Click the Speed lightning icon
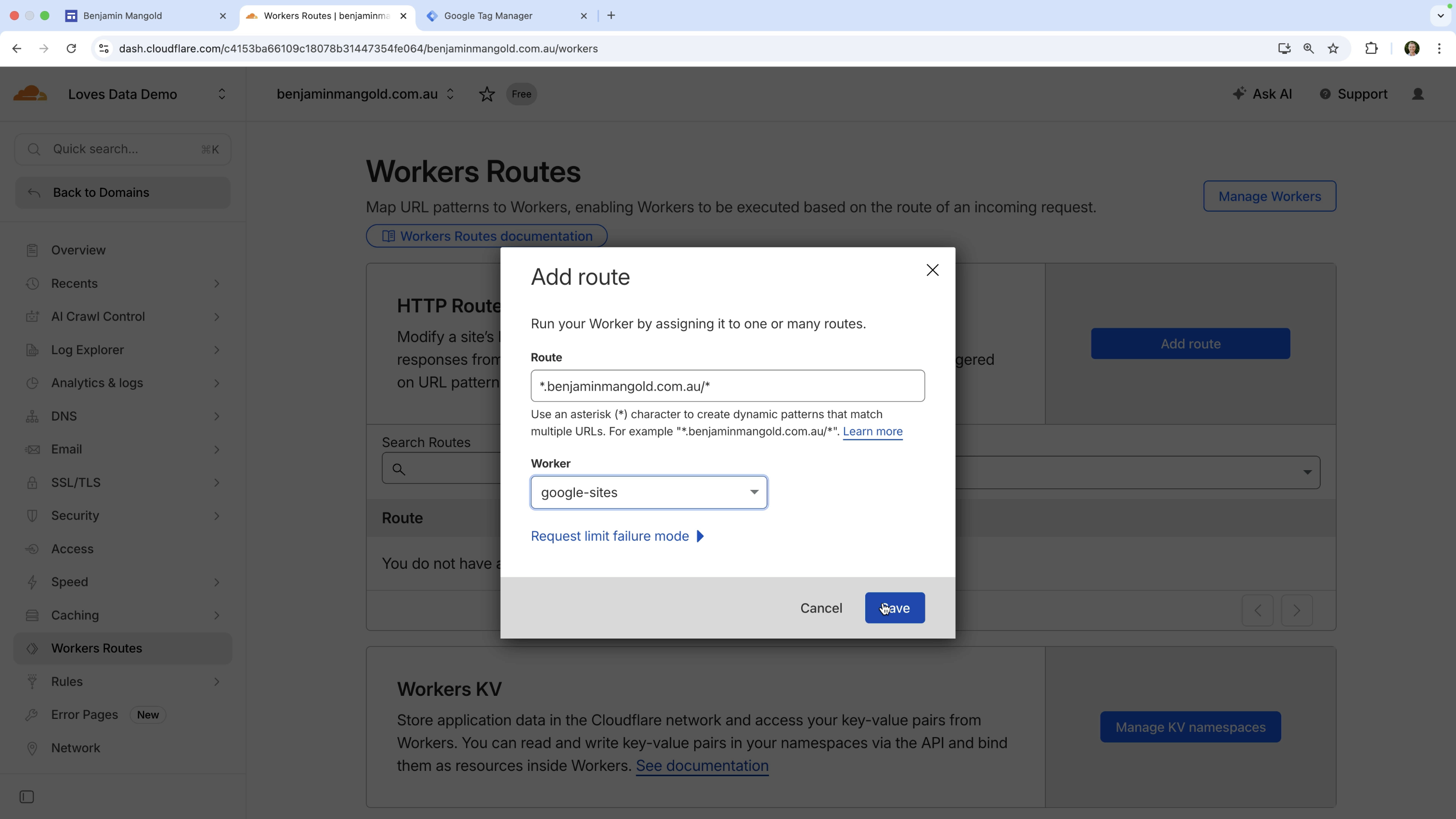This screenshot has width=1456, height=819. coord(32,582)
